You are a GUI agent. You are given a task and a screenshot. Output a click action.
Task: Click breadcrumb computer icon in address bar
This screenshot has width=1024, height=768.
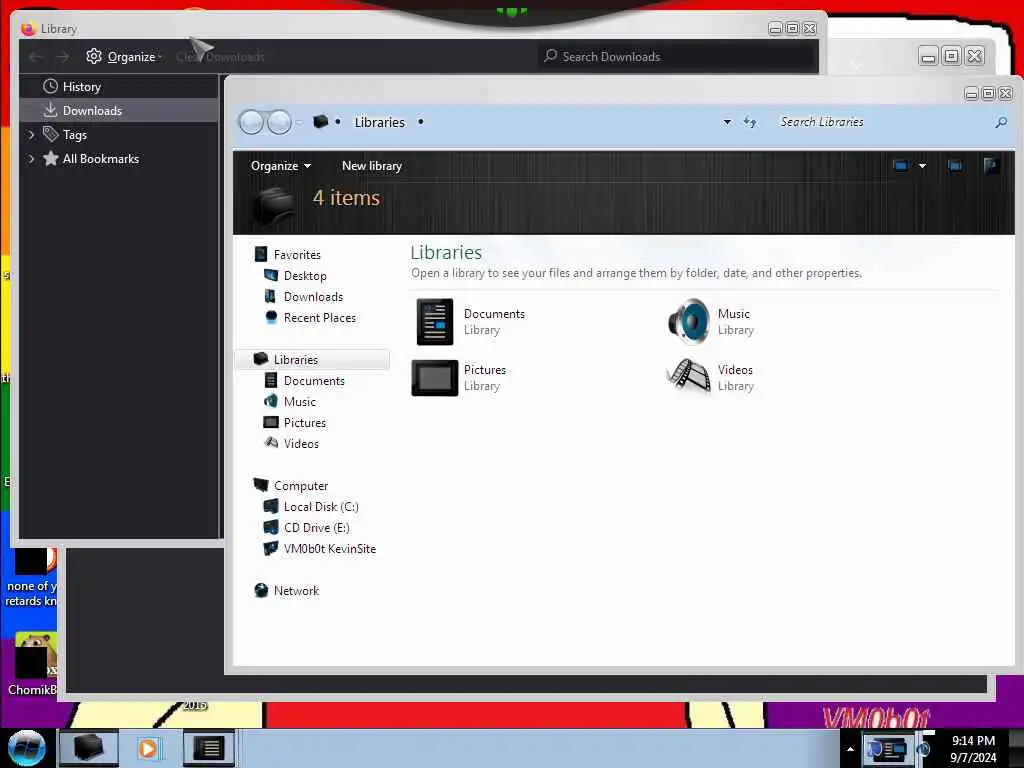coord(320,121)
